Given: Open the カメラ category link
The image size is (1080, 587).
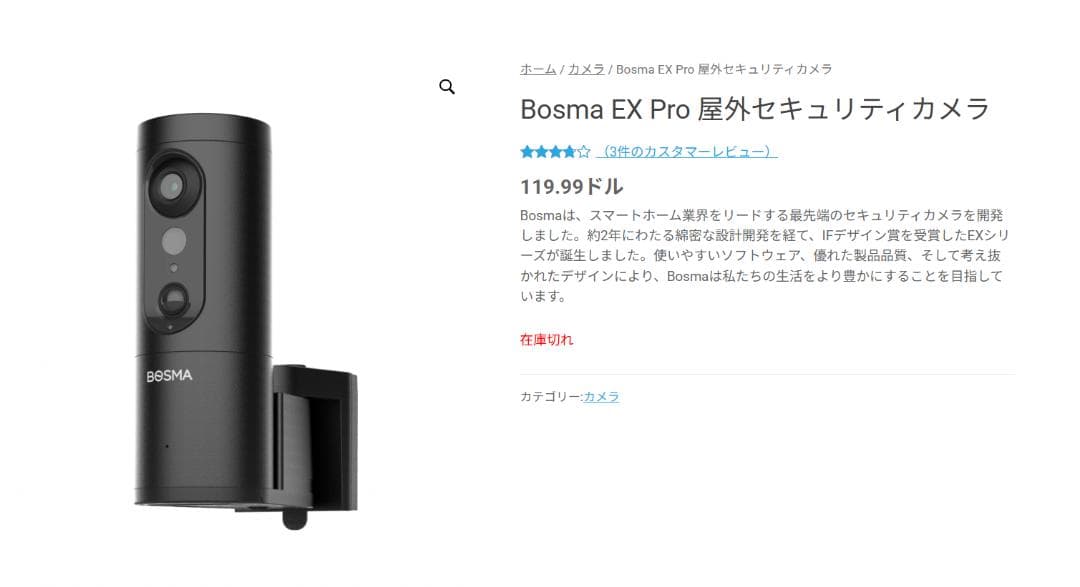Looking at the screenshot, I should pos(604,396).
